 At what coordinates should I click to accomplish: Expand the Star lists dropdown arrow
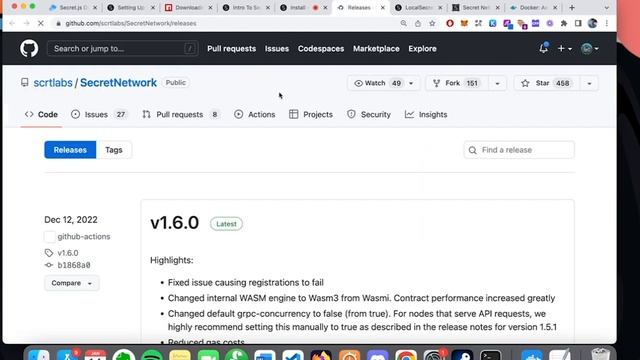coord(589,83)
